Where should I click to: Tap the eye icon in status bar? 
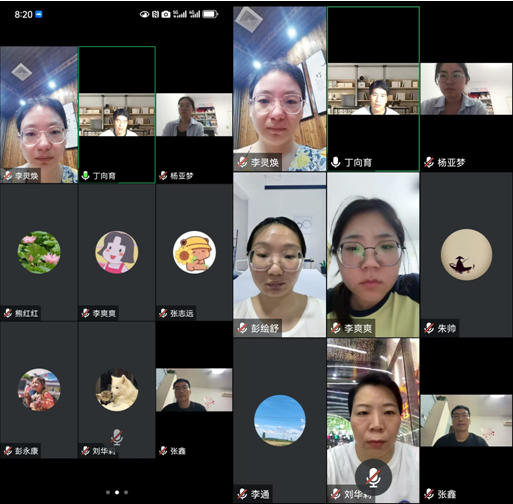[144, 14]
